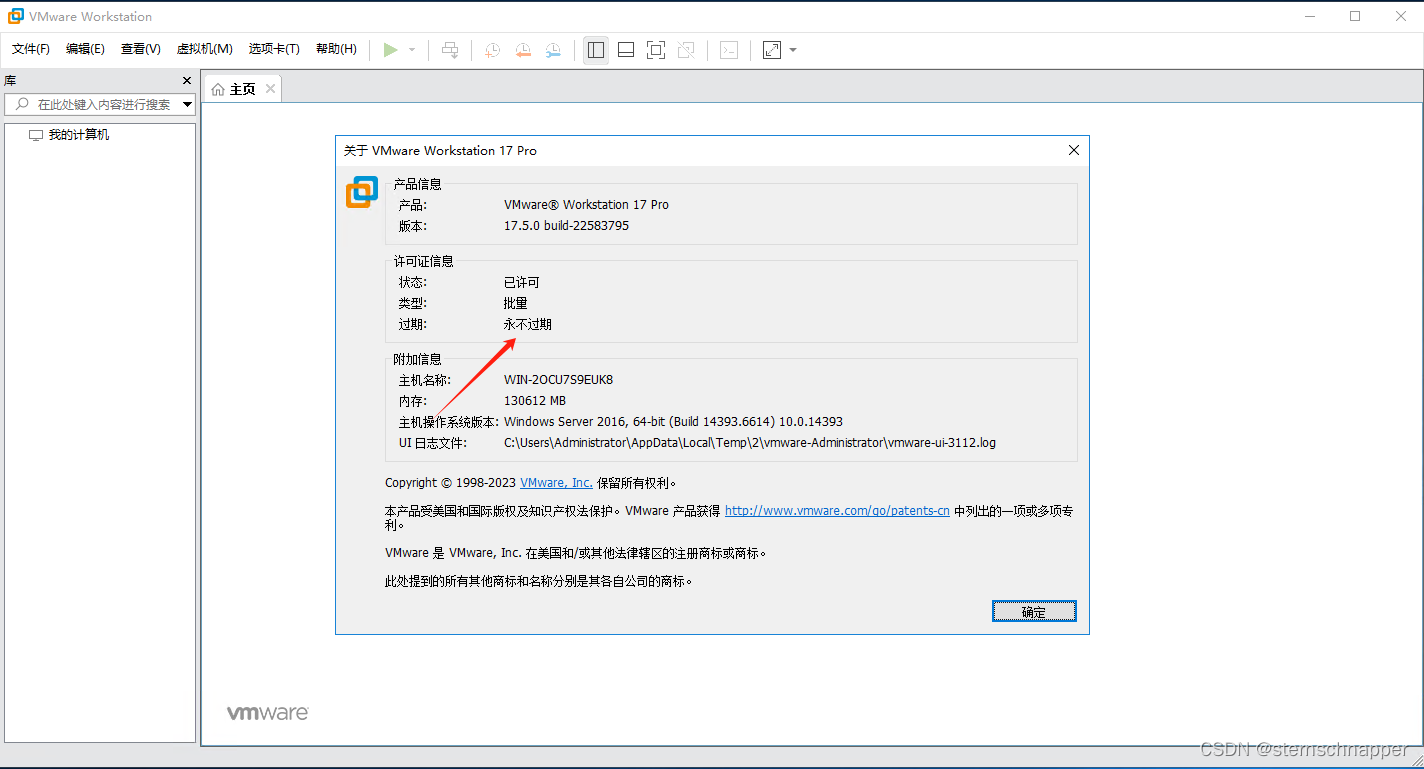Click host name WIN-2OCU7S9EUK8

(x=558, y=380)
